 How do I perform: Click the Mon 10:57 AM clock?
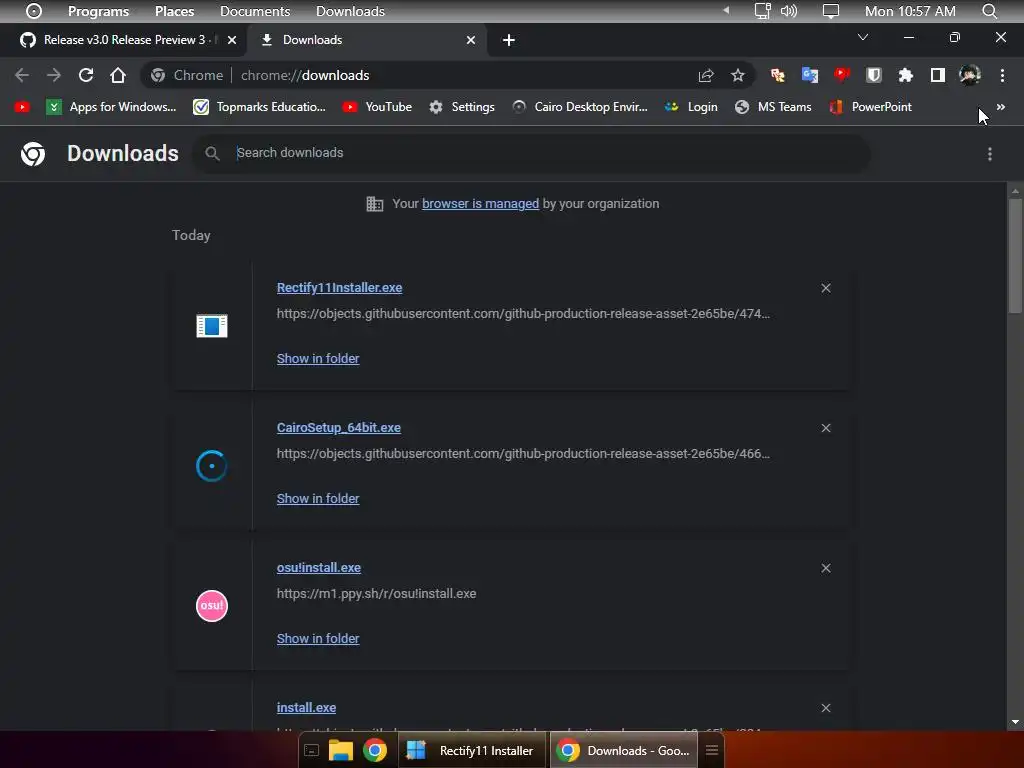pyautogui.click(x=910, y=11)
